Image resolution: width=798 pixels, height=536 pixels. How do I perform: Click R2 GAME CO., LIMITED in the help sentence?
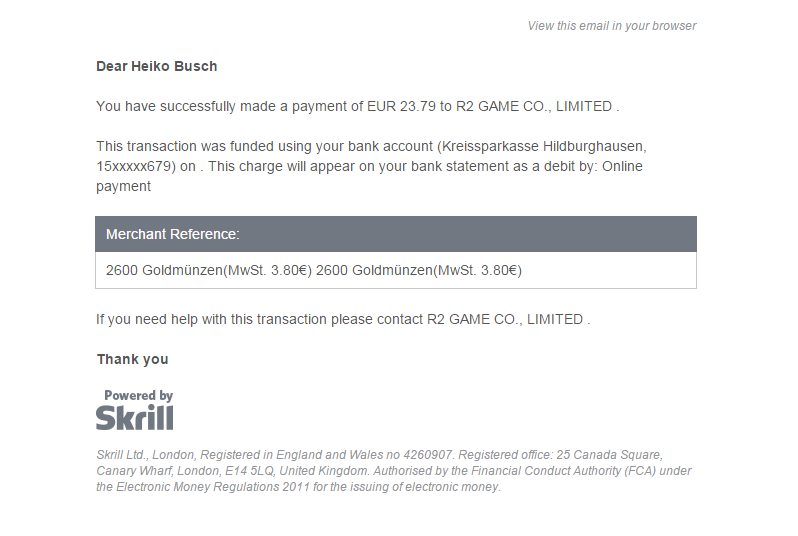pyautogui.click(x=506, y=320)
